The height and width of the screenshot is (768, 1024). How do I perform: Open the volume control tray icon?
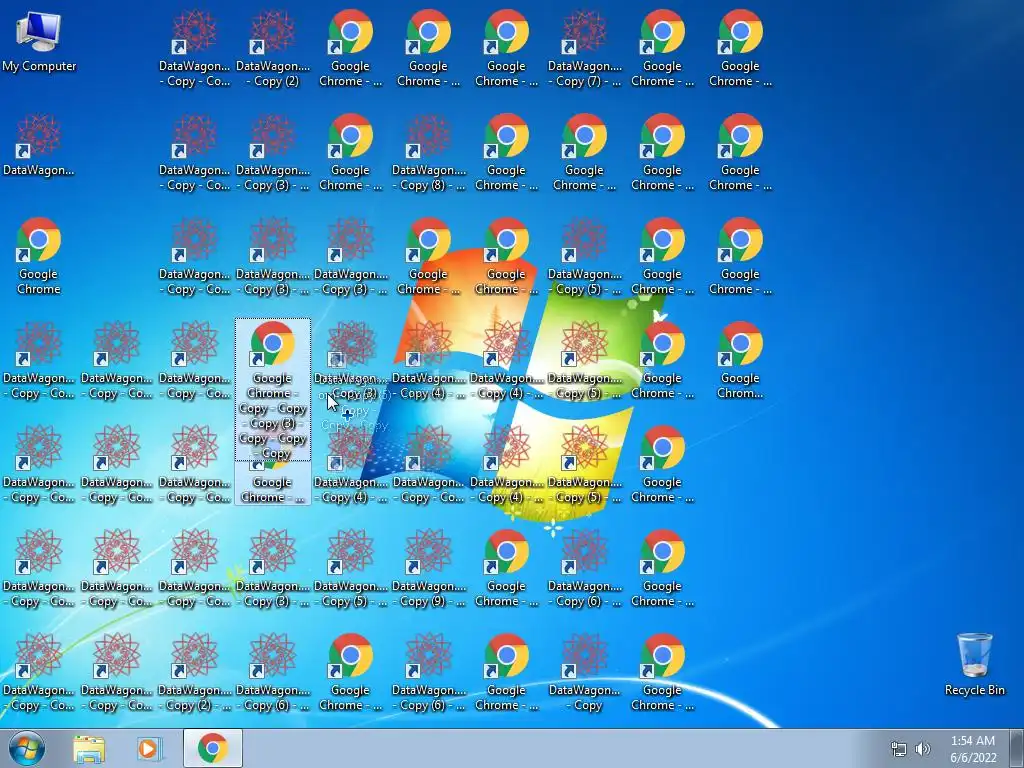click(x=922, y=749)
